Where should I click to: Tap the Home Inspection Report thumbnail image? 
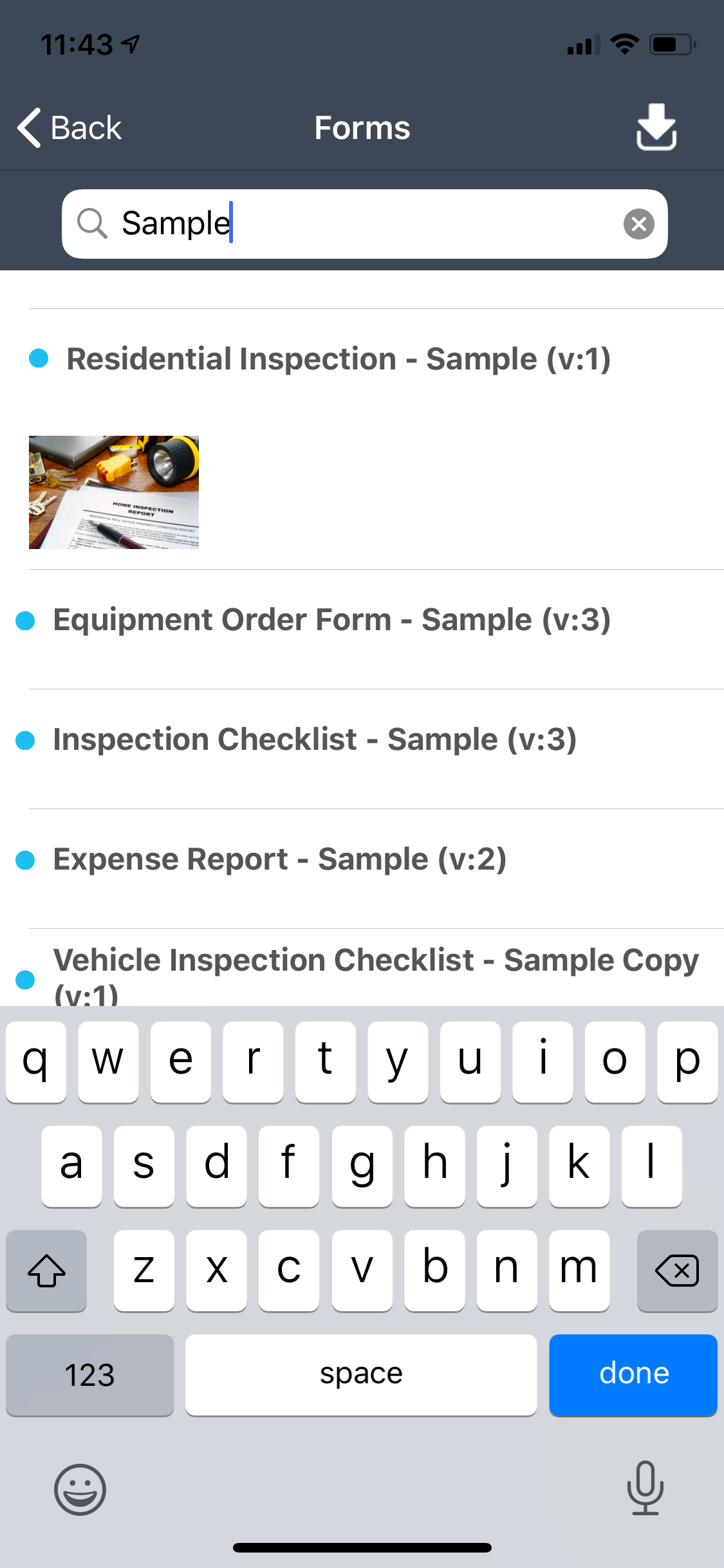(113, 492)
